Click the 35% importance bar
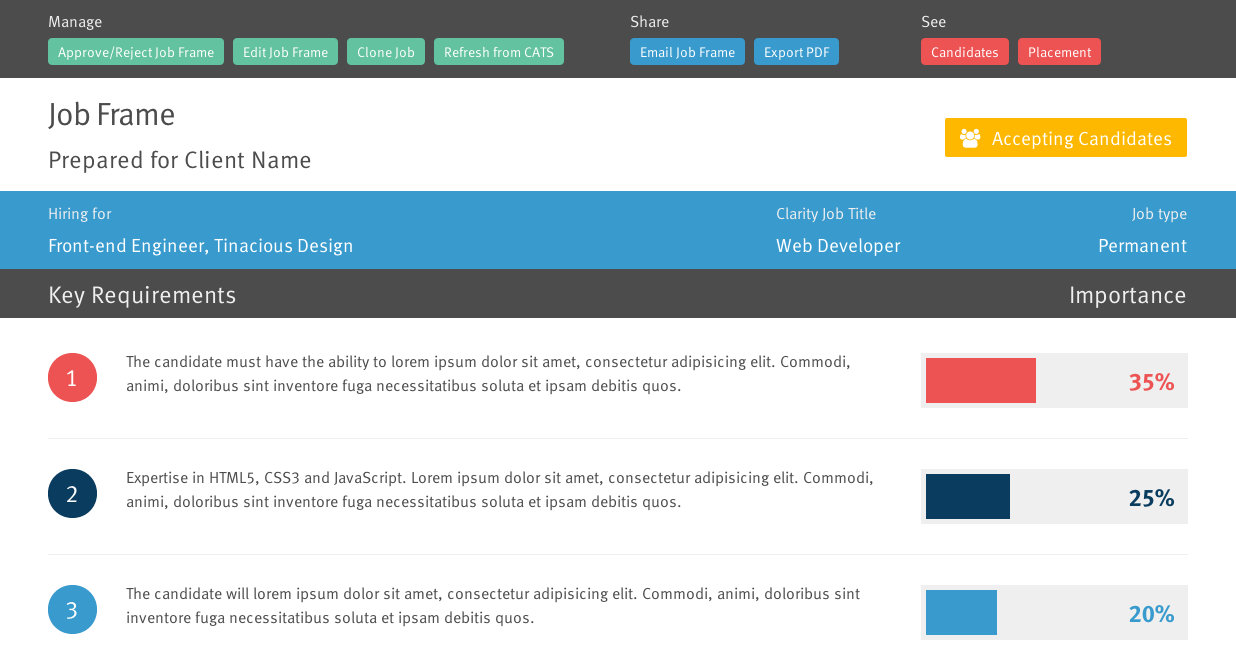 click(x=1054, y=380)
